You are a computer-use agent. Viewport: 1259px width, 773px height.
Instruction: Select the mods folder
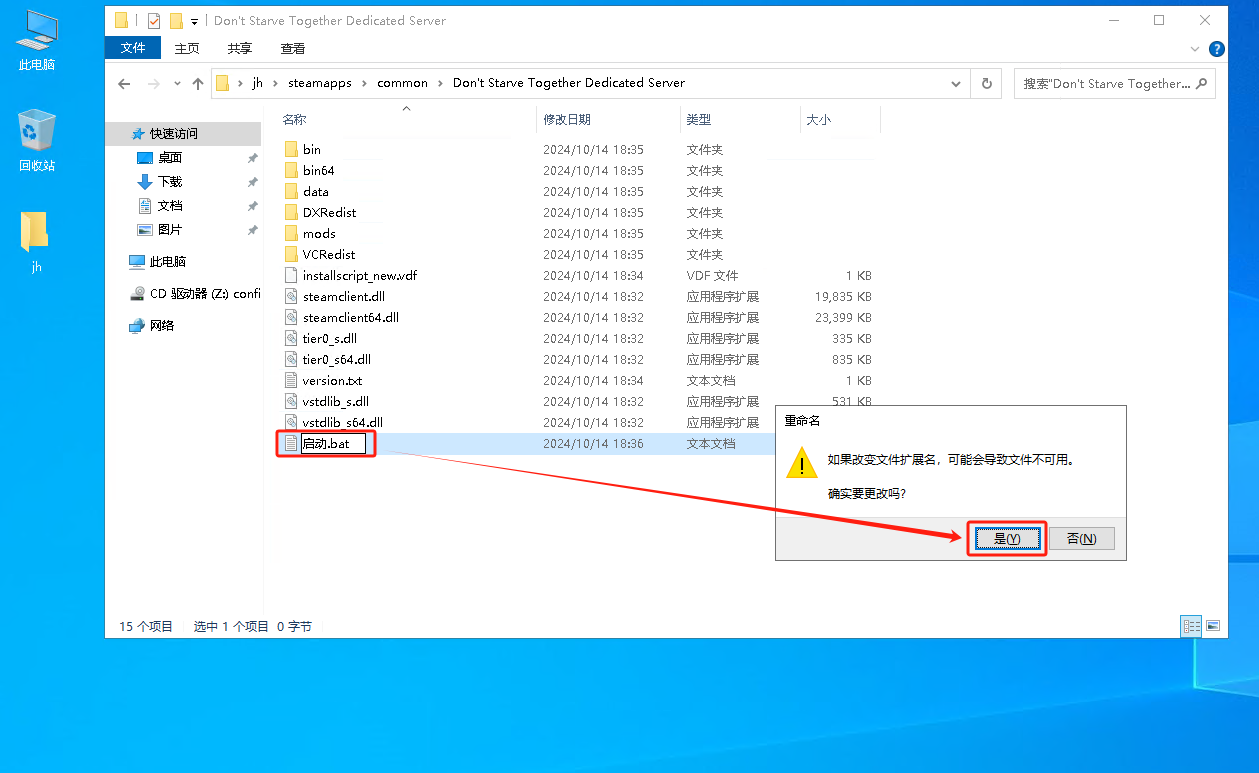click(x=310, y=233)
